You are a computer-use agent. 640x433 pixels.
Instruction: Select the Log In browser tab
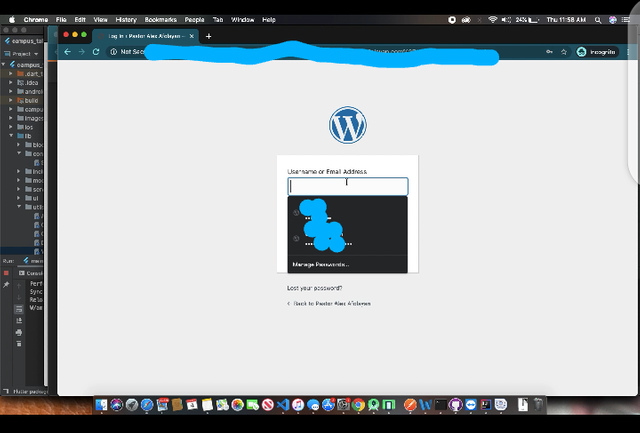click(145, 36)
